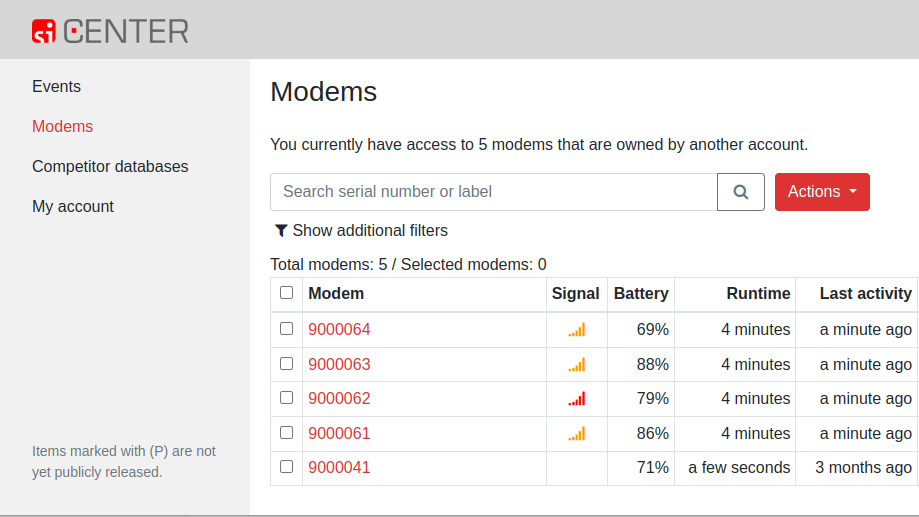Open Events in the sidebar
This screenshot has width=919, height=517.
coord(56,86)
